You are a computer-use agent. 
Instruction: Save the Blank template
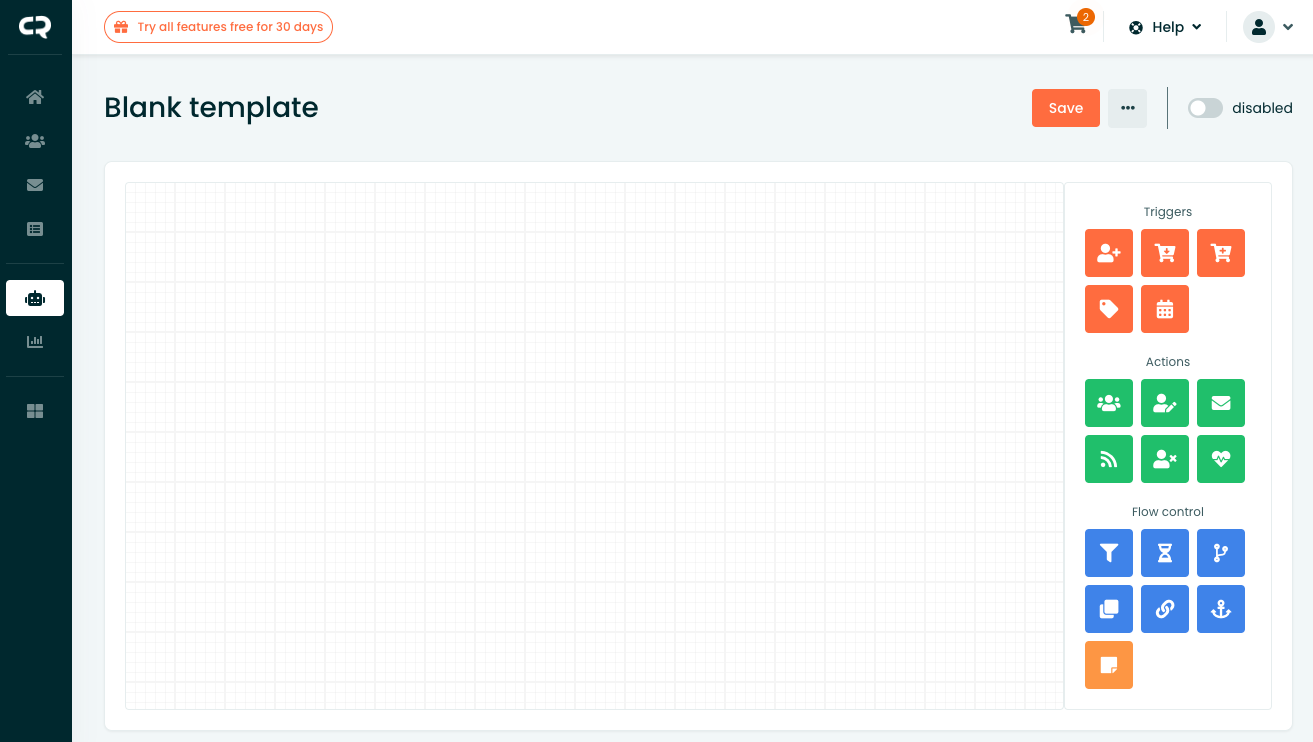coord(1065,108)
